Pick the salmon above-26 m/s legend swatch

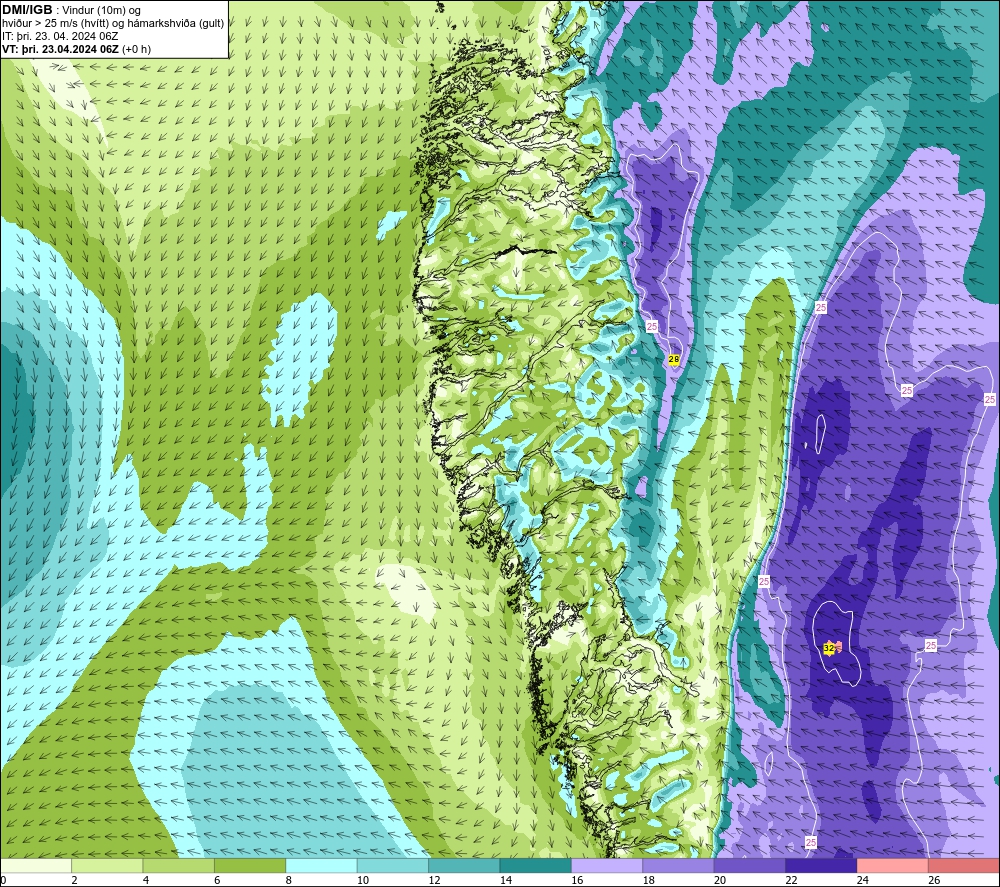click(964, 865)
